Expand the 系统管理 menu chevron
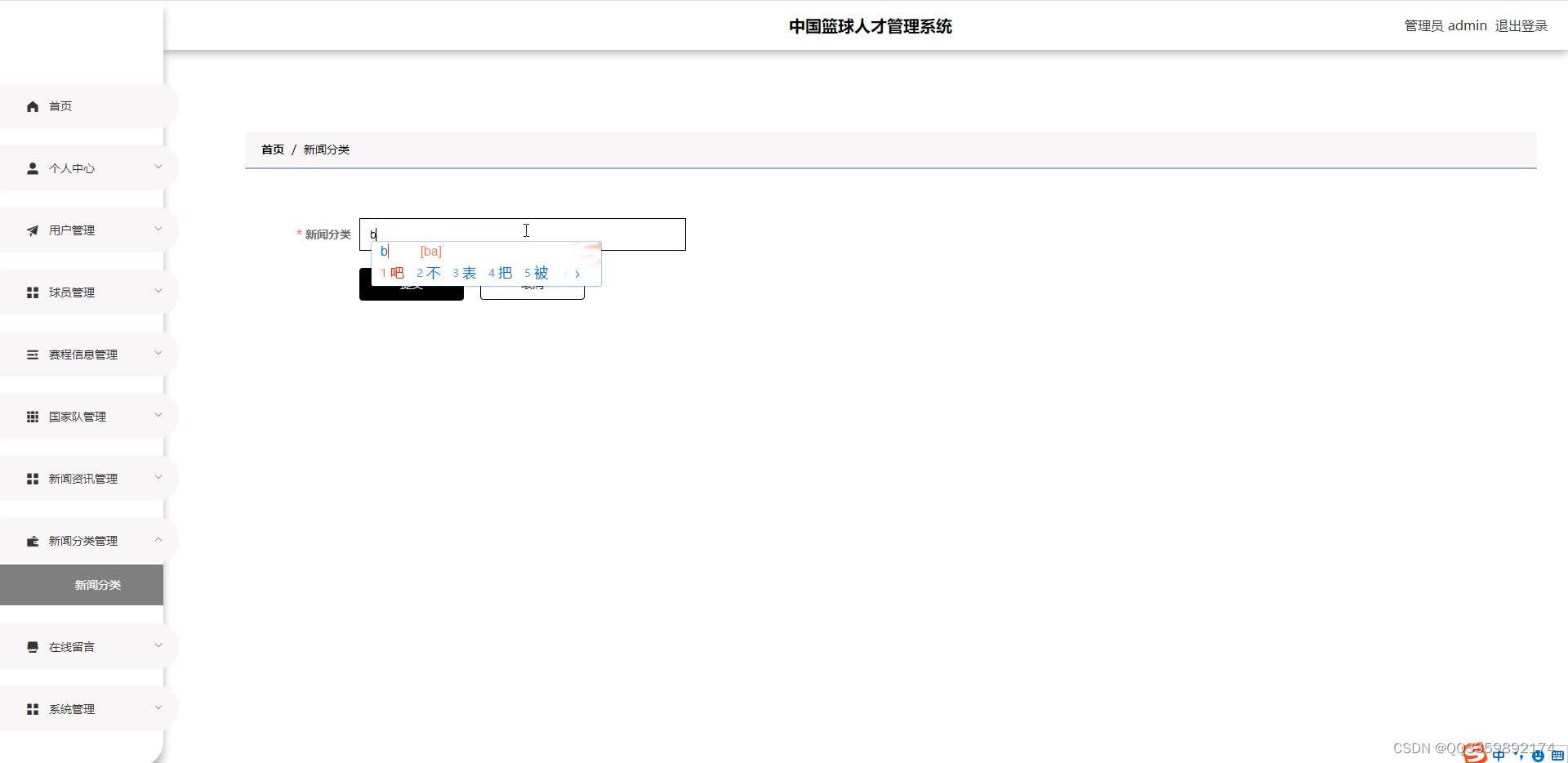Viewport: 1568px width, 763px height. coord(158,707)
